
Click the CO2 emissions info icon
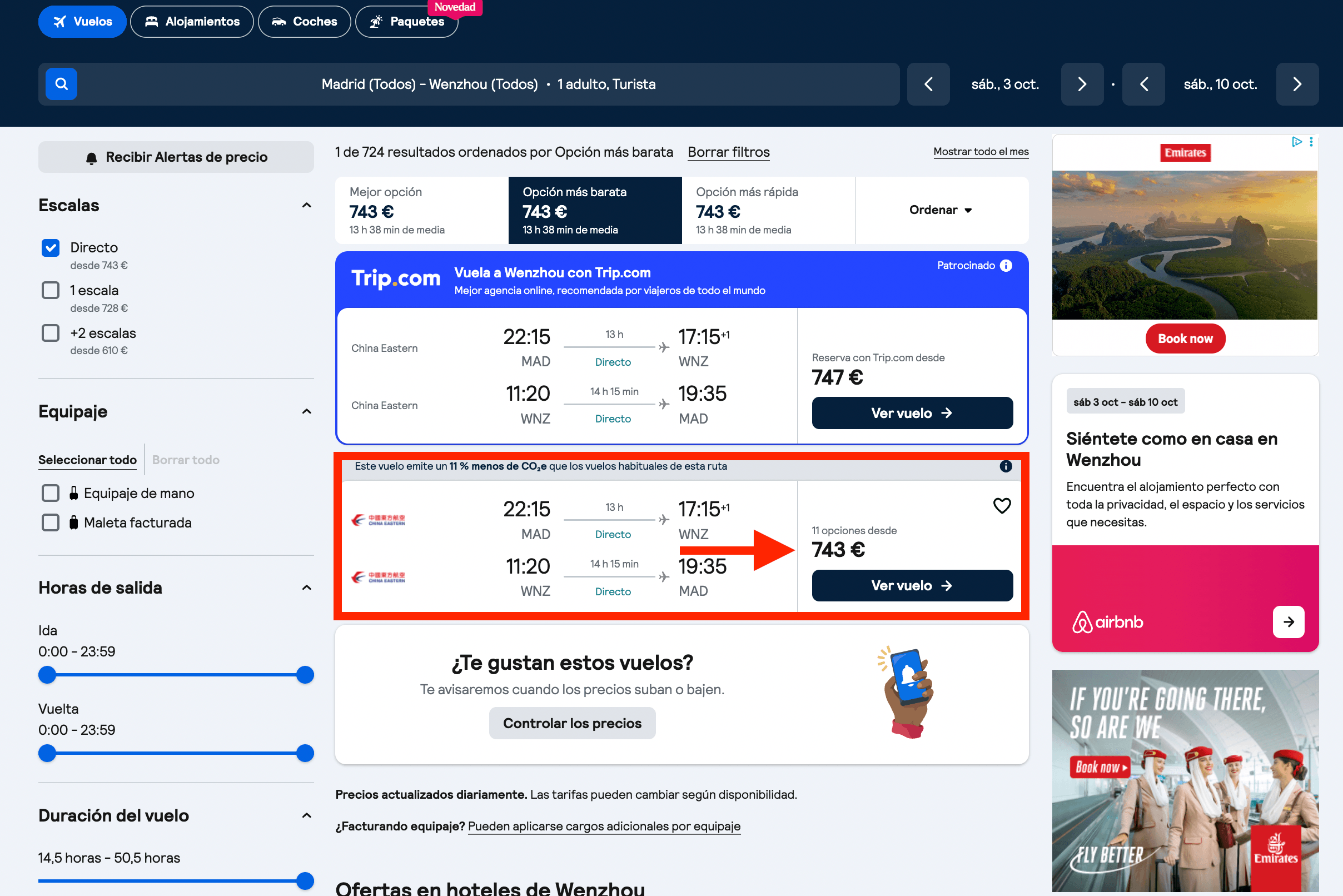[x=1006, y=466]
